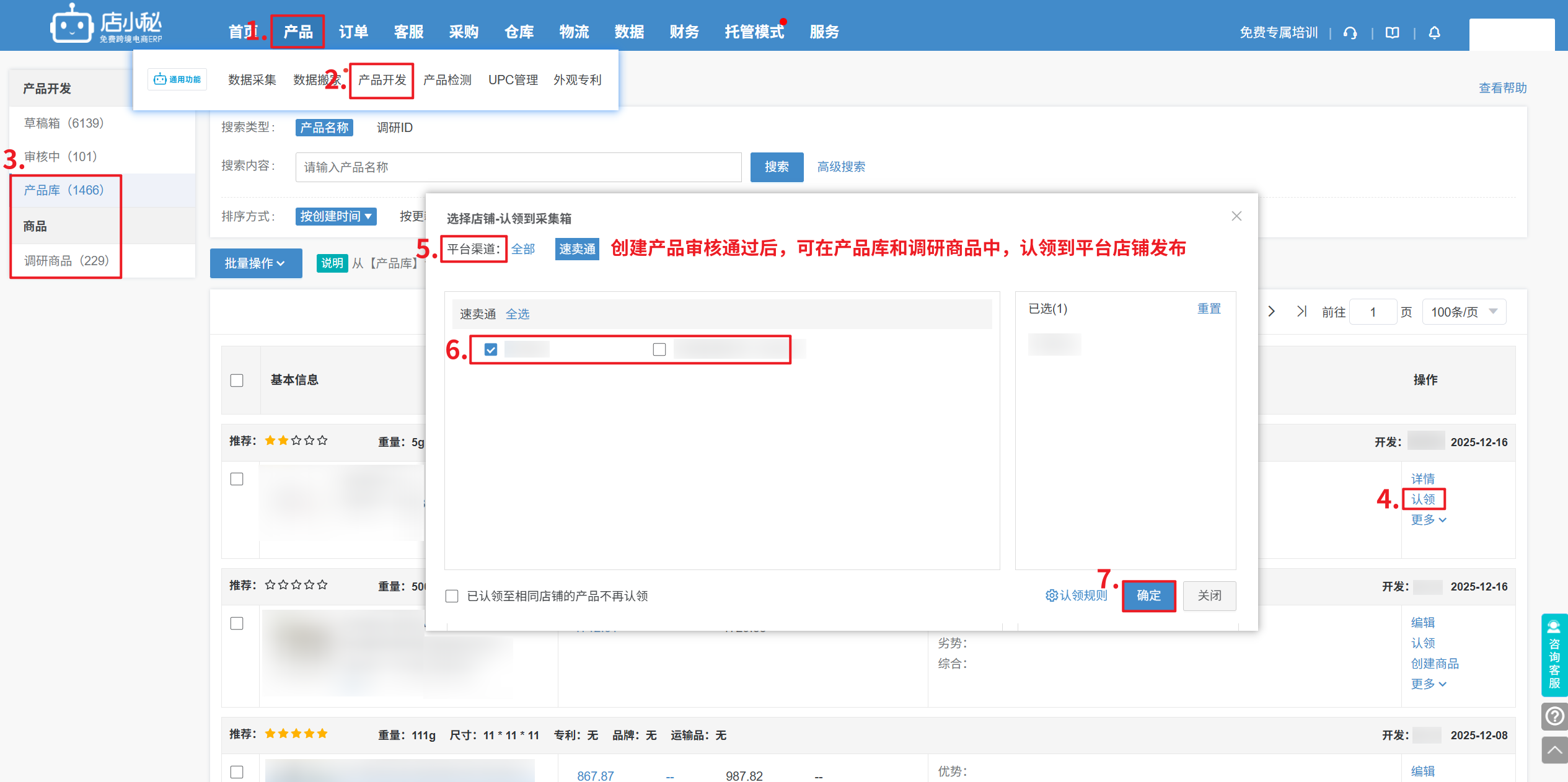The image size is (1568, 782).
Task: Click the 确定 button in dialog
Action: [1148, 595]
